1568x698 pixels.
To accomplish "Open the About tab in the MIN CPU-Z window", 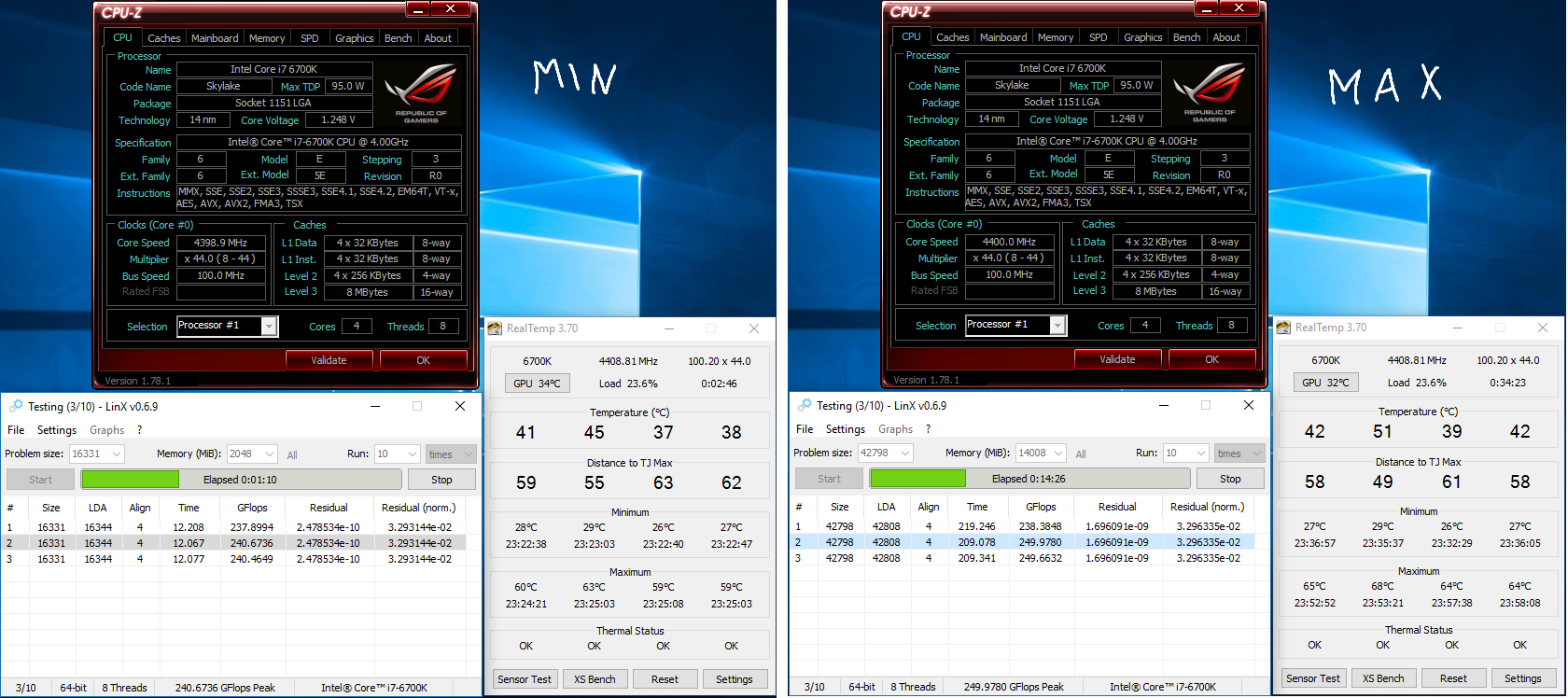I will 438,38.
